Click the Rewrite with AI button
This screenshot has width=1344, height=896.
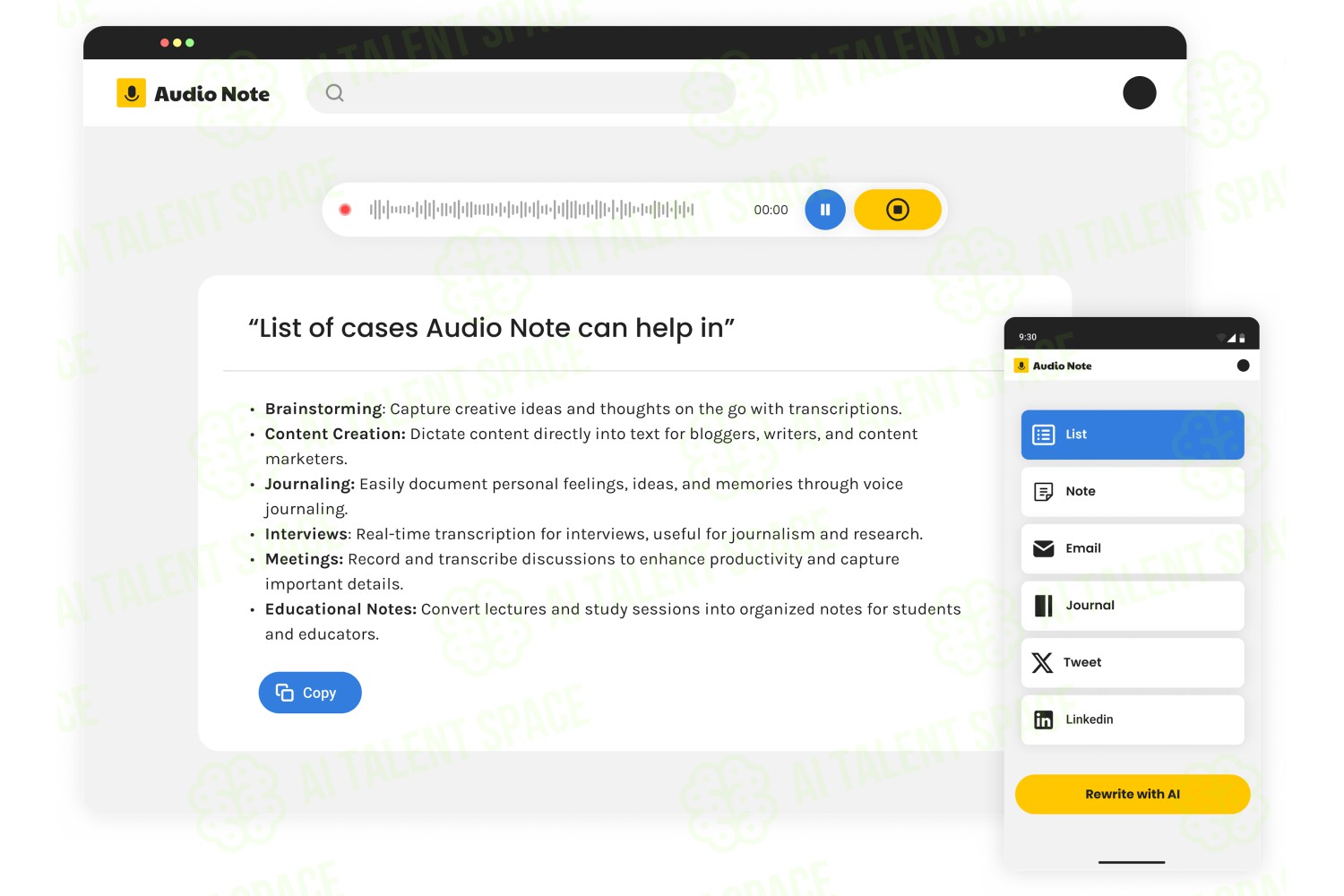click(x=1133, y=794)
